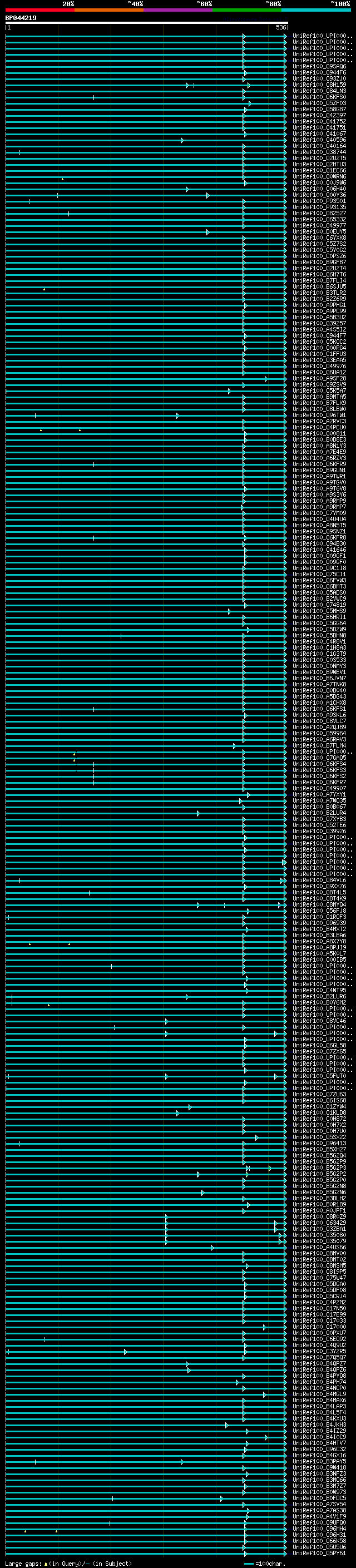Viewport: 356px width, 1568px height.
Task: Click the UniRef100_Q58G87 label
Action: tap(319, 109)
